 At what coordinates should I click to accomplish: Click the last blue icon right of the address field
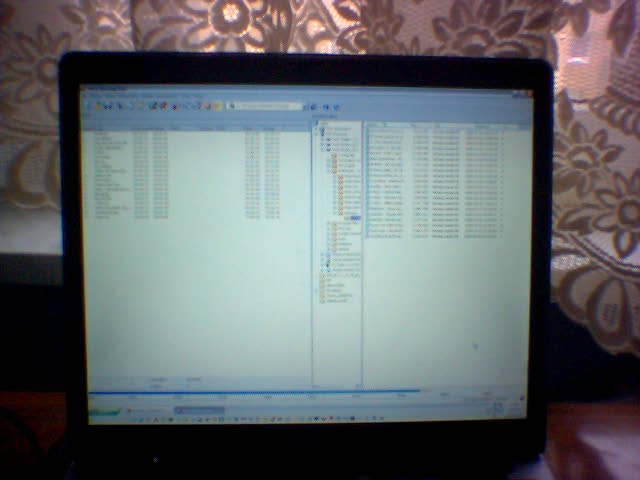tap(337, 106)
